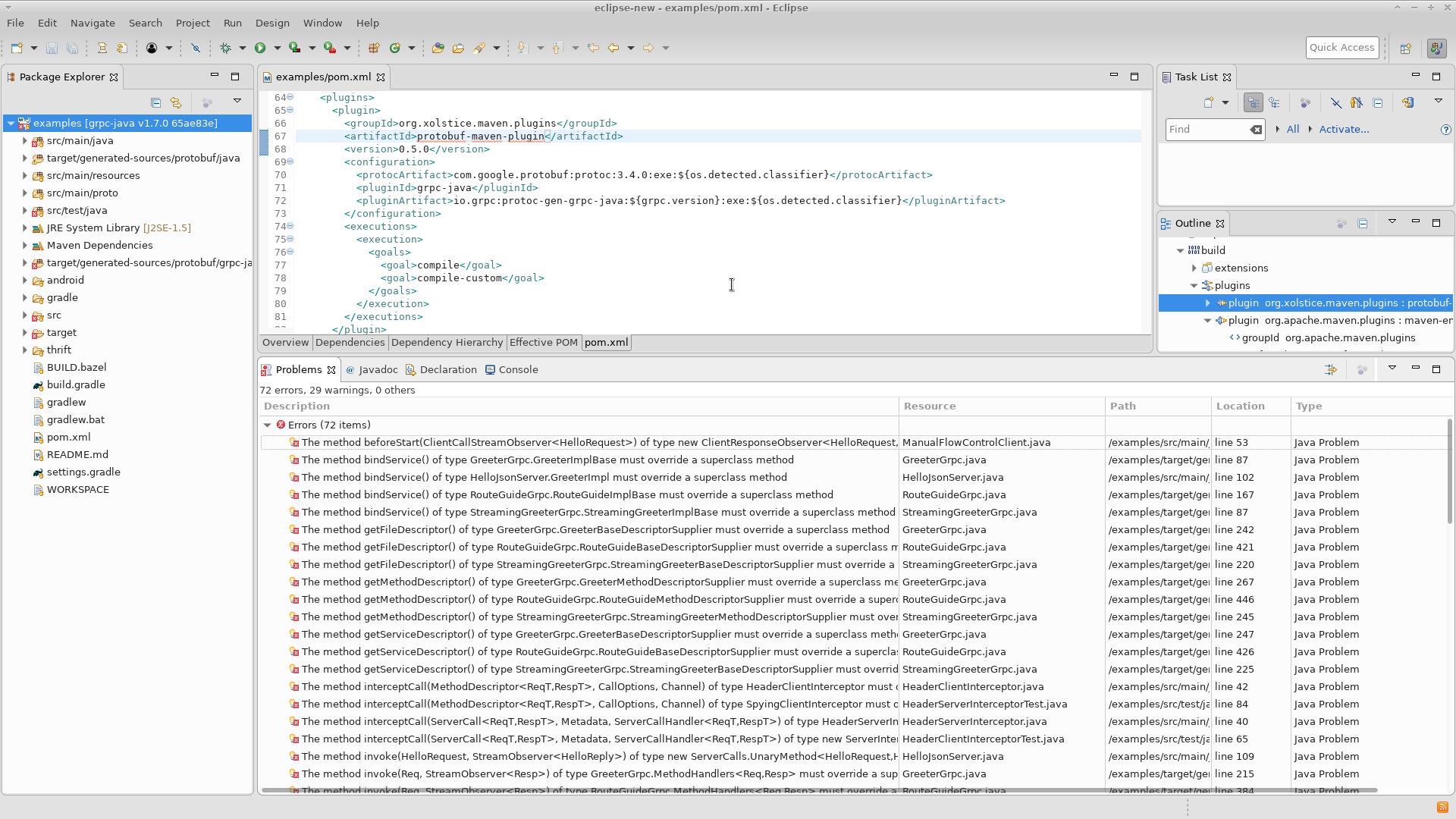
Task: Switch to the Effective POM tab
Action: tap(543, 343)
